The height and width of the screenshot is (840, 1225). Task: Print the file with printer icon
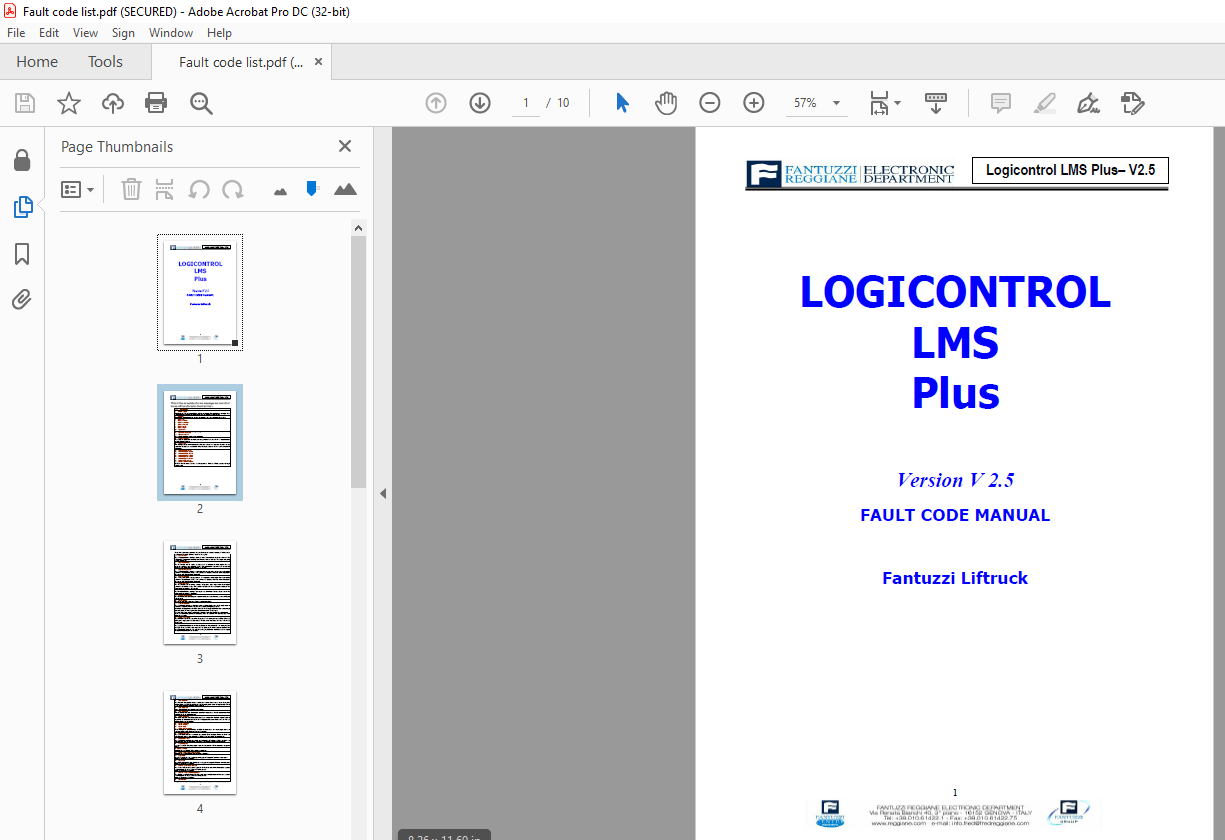[x=156, y=103]
